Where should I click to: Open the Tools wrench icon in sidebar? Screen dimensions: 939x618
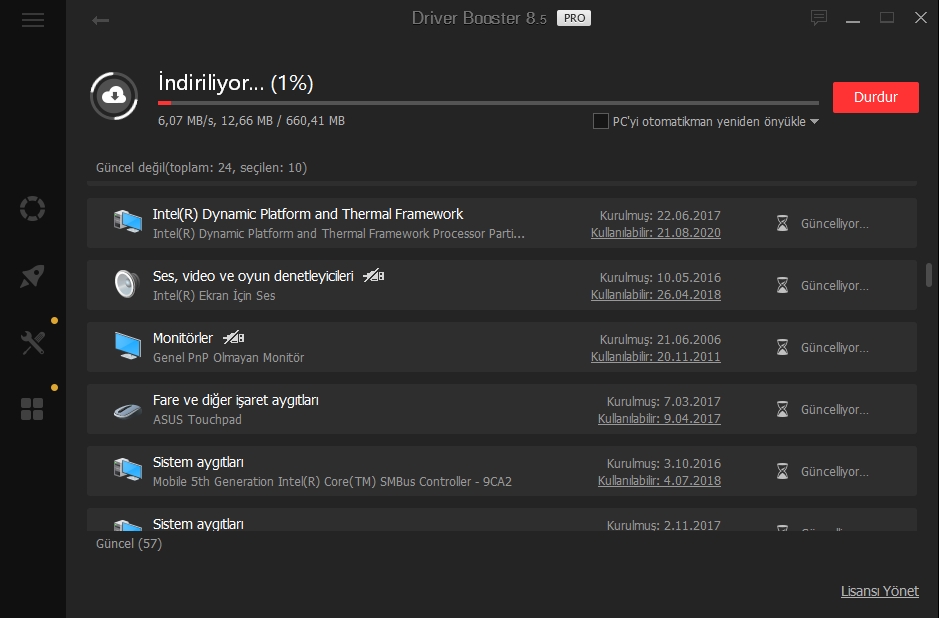[x=32, y=343]
